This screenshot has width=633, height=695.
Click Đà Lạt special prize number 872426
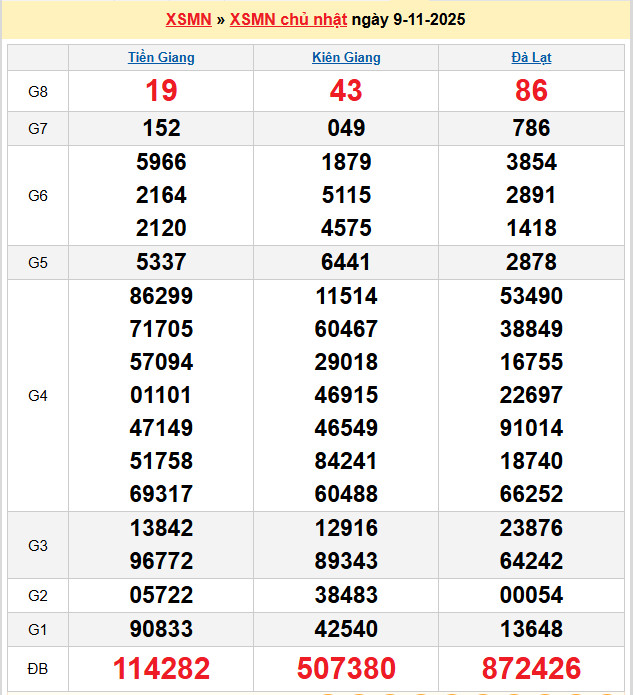(x=531, y=668)
